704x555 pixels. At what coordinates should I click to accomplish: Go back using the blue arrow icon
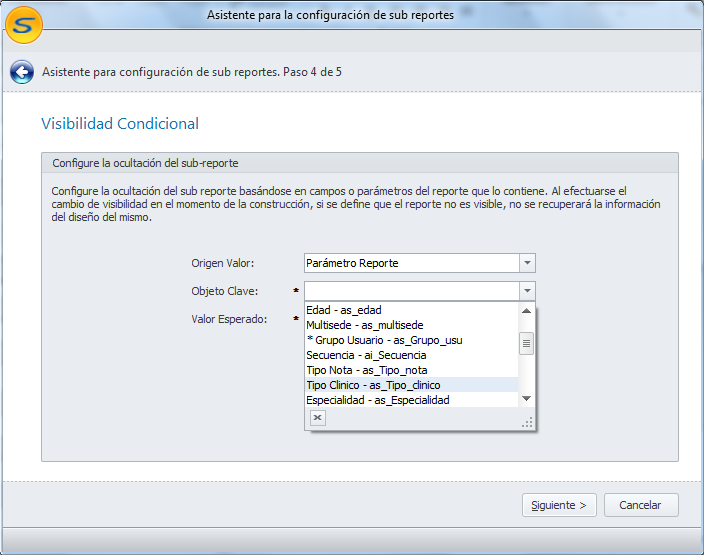(21, 72)
